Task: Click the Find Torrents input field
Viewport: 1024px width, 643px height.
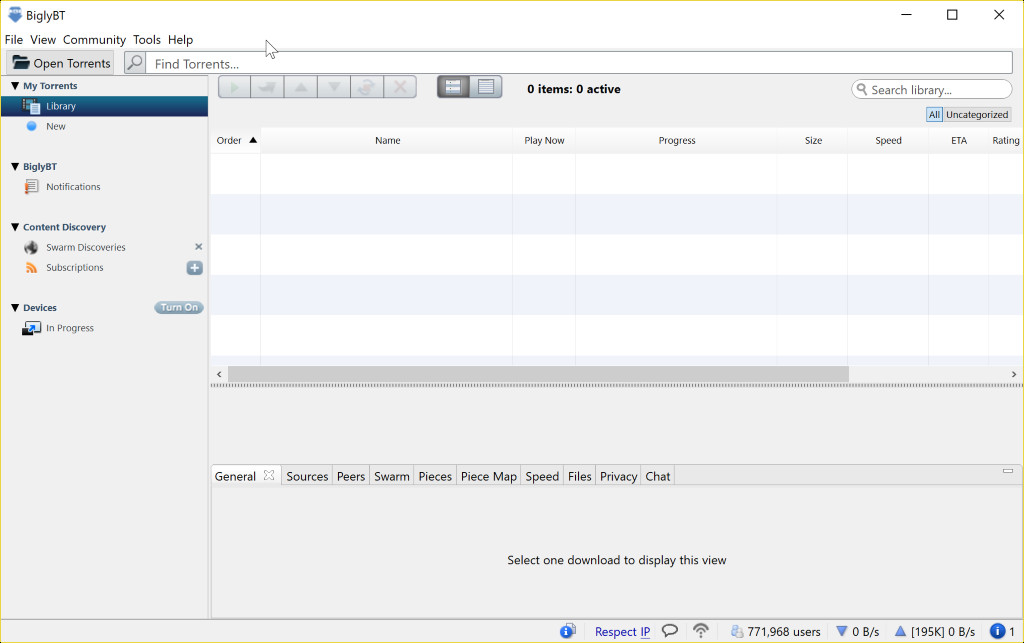Action: coord(579,63)
